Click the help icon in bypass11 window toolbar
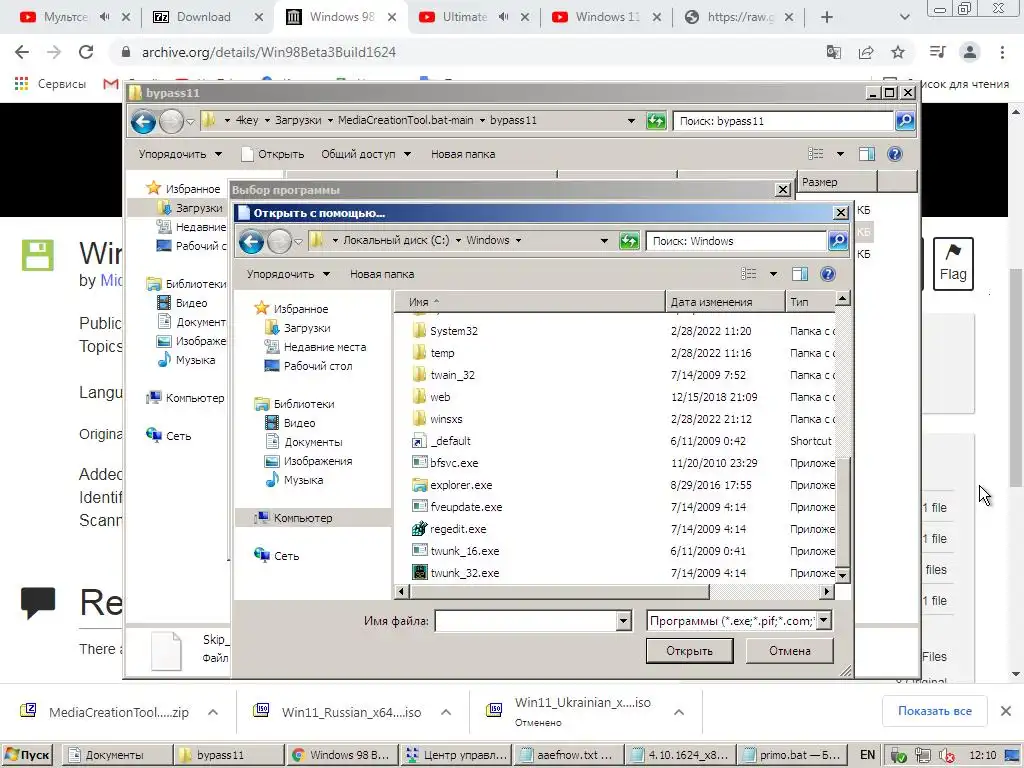This screenshot has width=1024, height=768. click(x=895, y=154)
